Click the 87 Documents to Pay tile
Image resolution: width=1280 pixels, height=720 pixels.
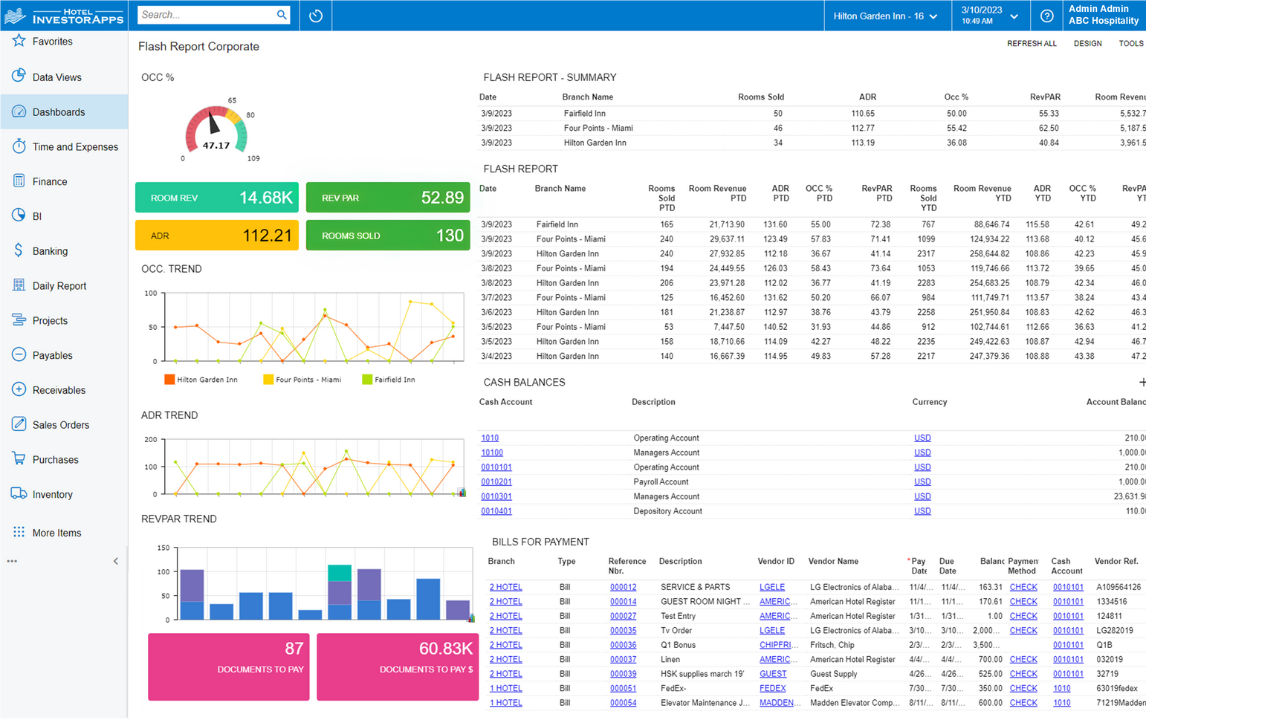tap(229, 666)
